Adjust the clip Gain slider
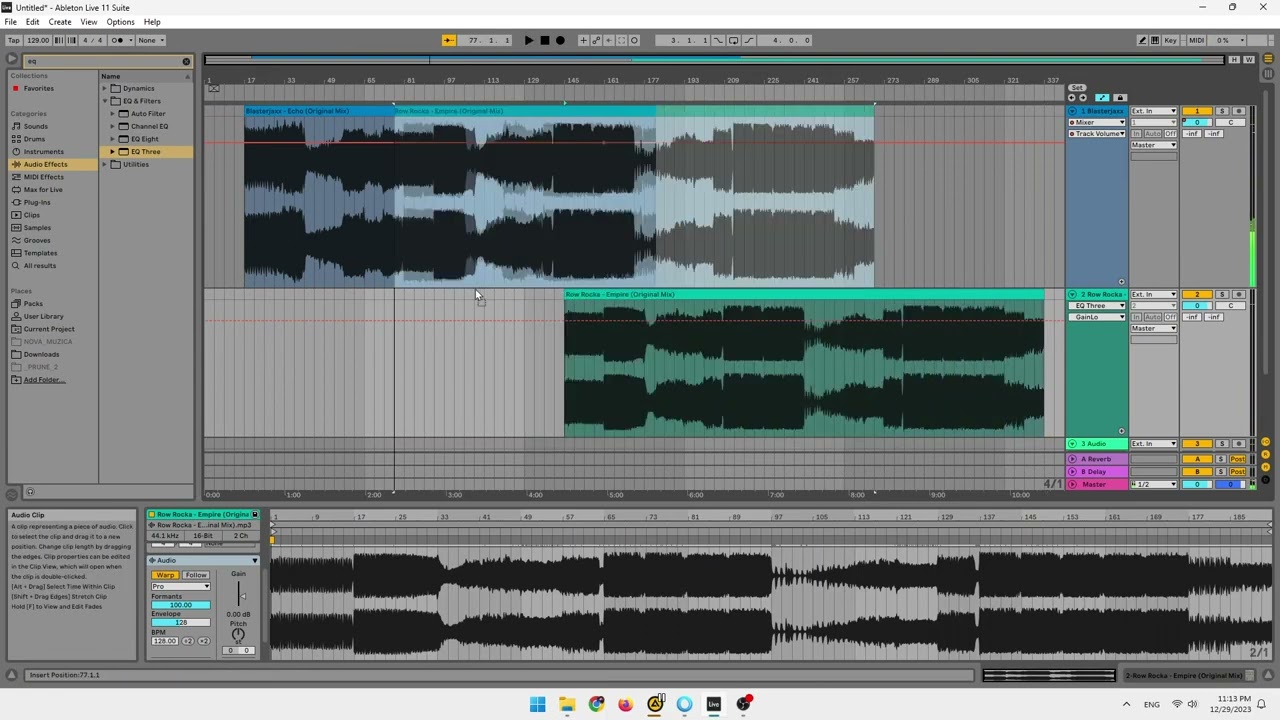The image size is (1280, 720). tap(241, 595)
